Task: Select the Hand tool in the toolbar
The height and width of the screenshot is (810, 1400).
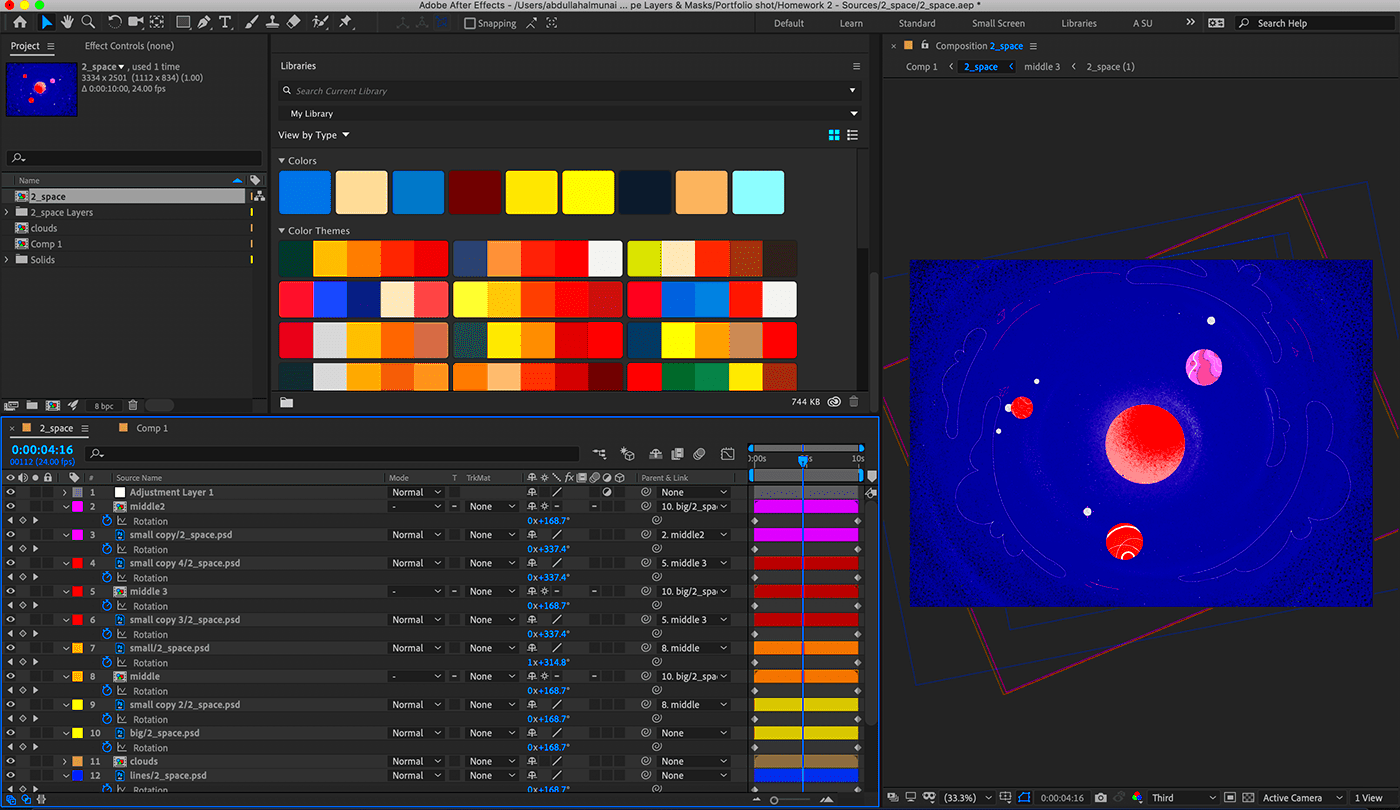Action: tap(67, 22)
